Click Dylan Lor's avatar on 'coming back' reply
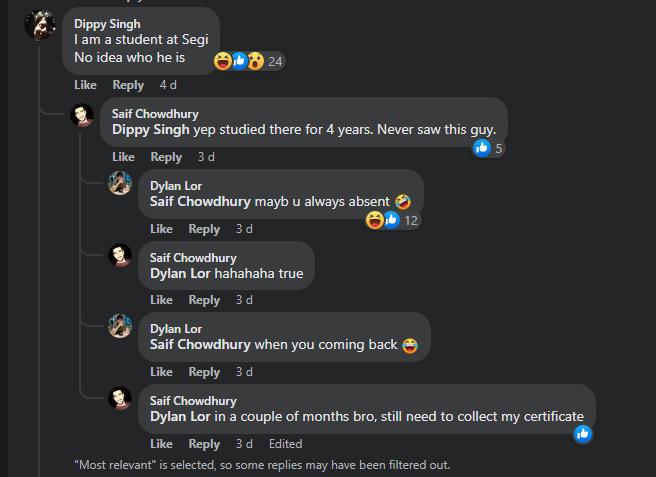This screenshot has height=477, width=656. pyautogui.click(x=120, y=326)
